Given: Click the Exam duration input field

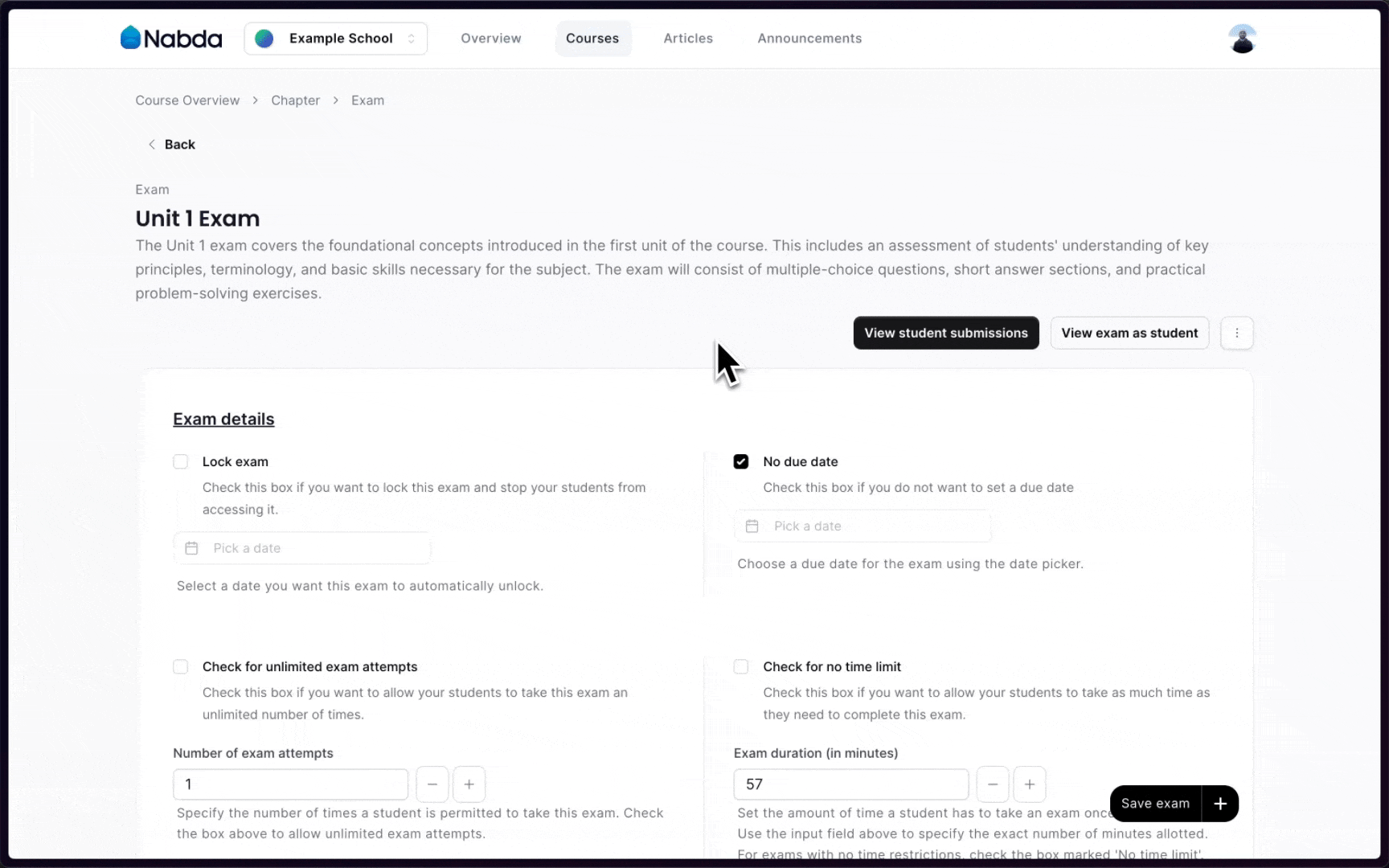Looking at the screenshot, I should click(x=850, y=784).
